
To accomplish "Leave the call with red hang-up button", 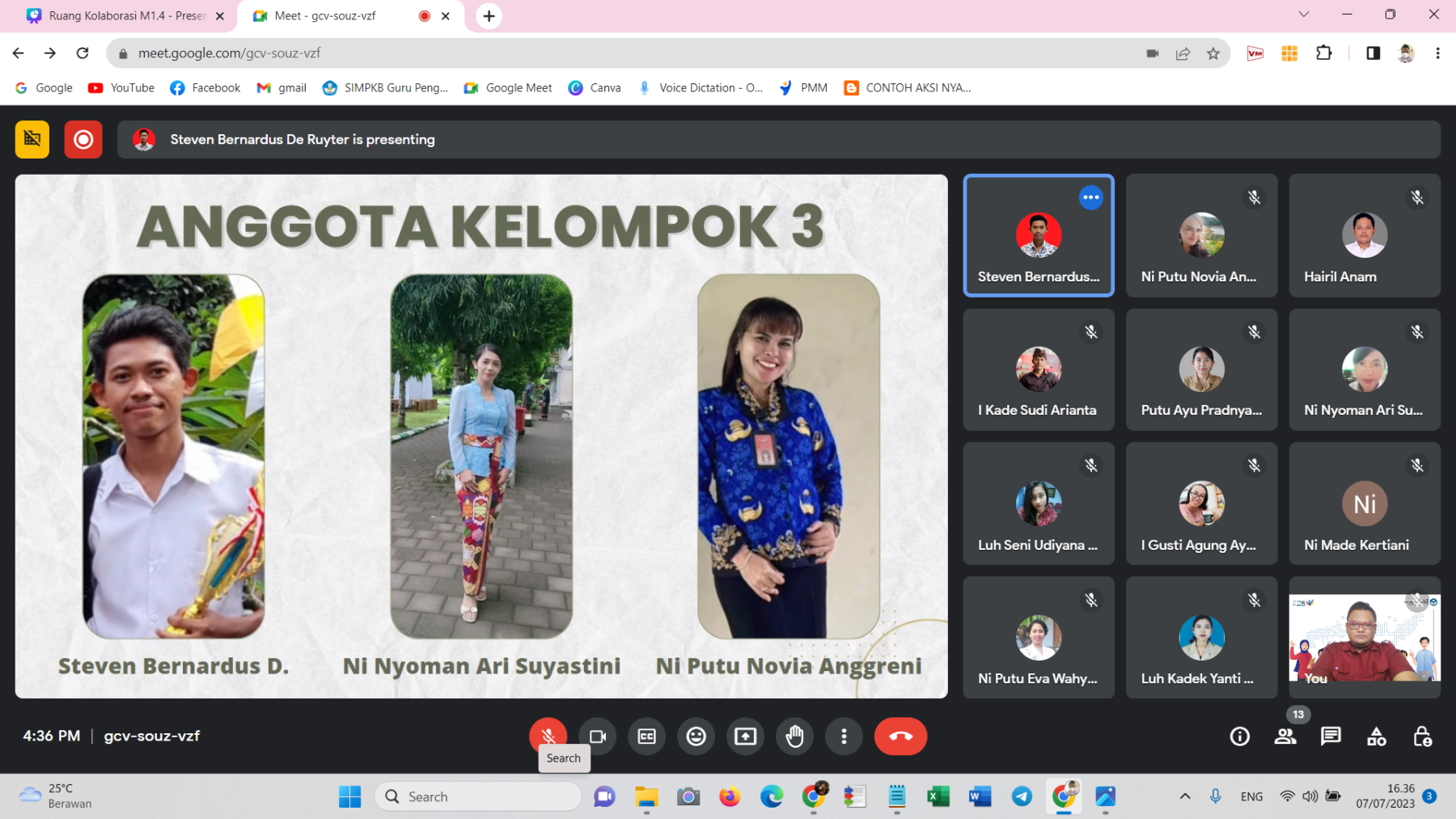I will coord(900,737).
